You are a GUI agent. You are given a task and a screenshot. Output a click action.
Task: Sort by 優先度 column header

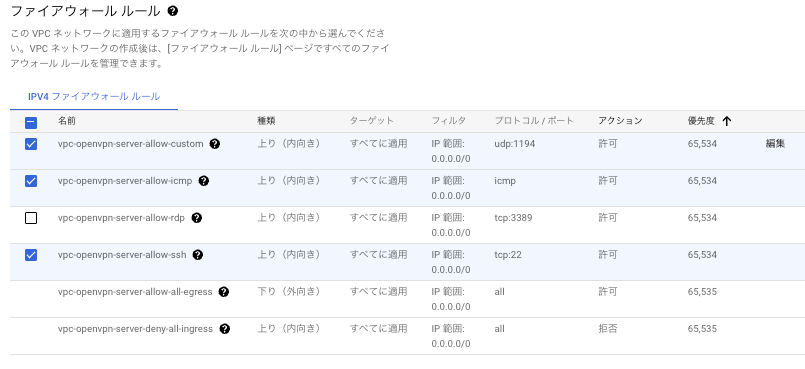point(701,121)
